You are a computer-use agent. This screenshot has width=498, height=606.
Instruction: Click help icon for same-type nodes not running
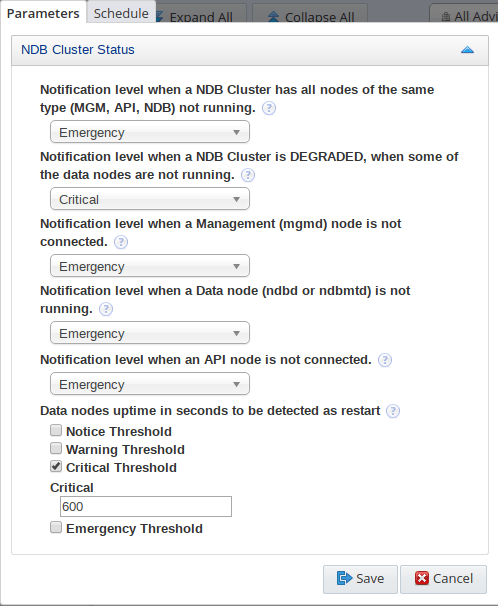(269, 108)
